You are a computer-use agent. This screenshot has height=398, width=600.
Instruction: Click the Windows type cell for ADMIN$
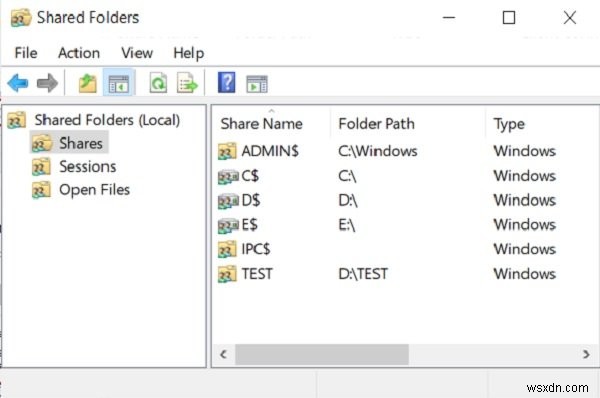[x=525, y=151]
